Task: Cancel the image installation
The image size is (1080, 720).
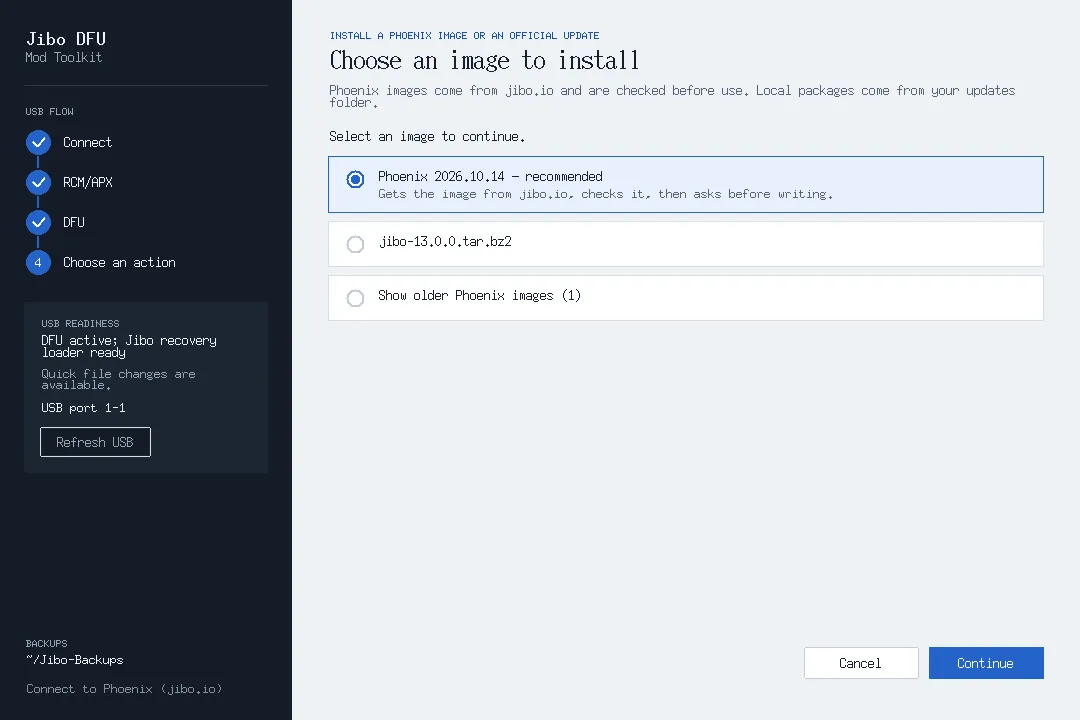Action: click(861, 663)
